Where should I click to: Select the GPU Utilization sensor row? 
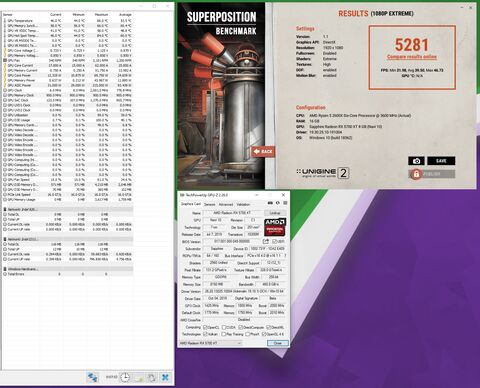(x=68, y=115)
